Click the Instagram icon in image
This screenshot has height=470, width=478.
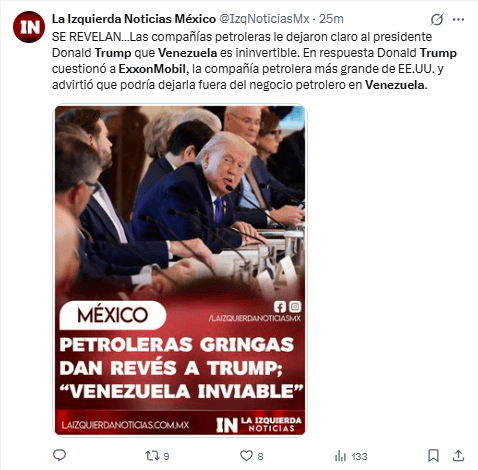click(295, 306)
